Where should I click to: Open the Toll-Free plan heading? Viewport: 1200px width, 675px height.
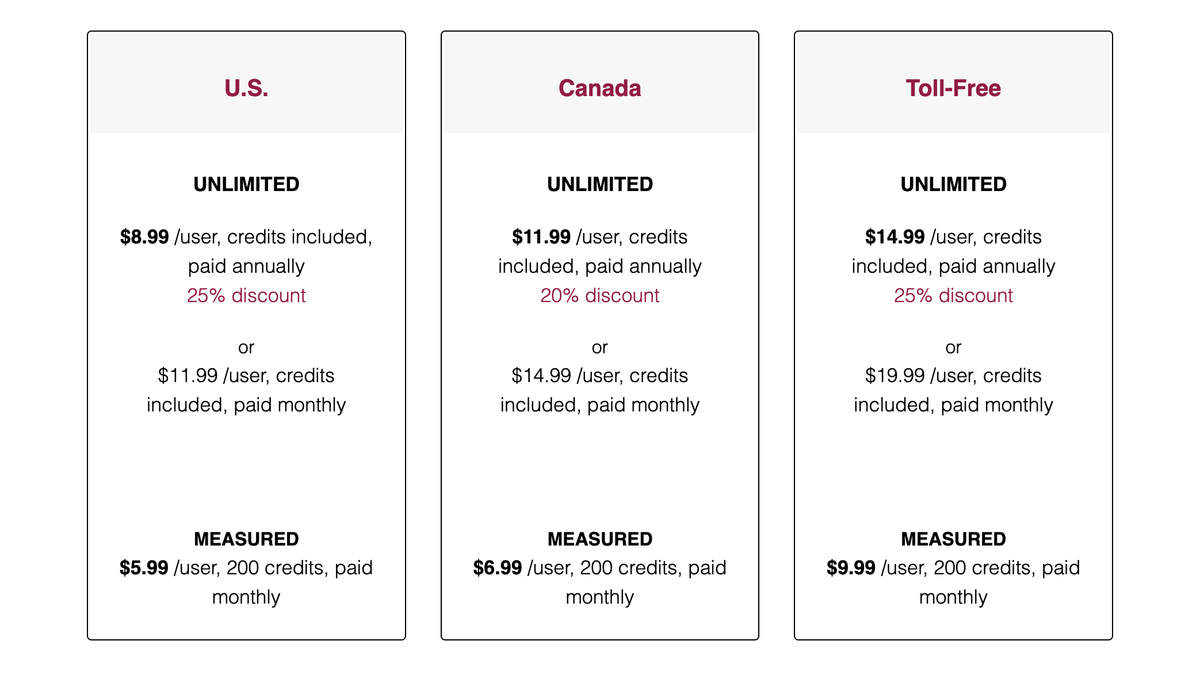[x=953, y=88]
